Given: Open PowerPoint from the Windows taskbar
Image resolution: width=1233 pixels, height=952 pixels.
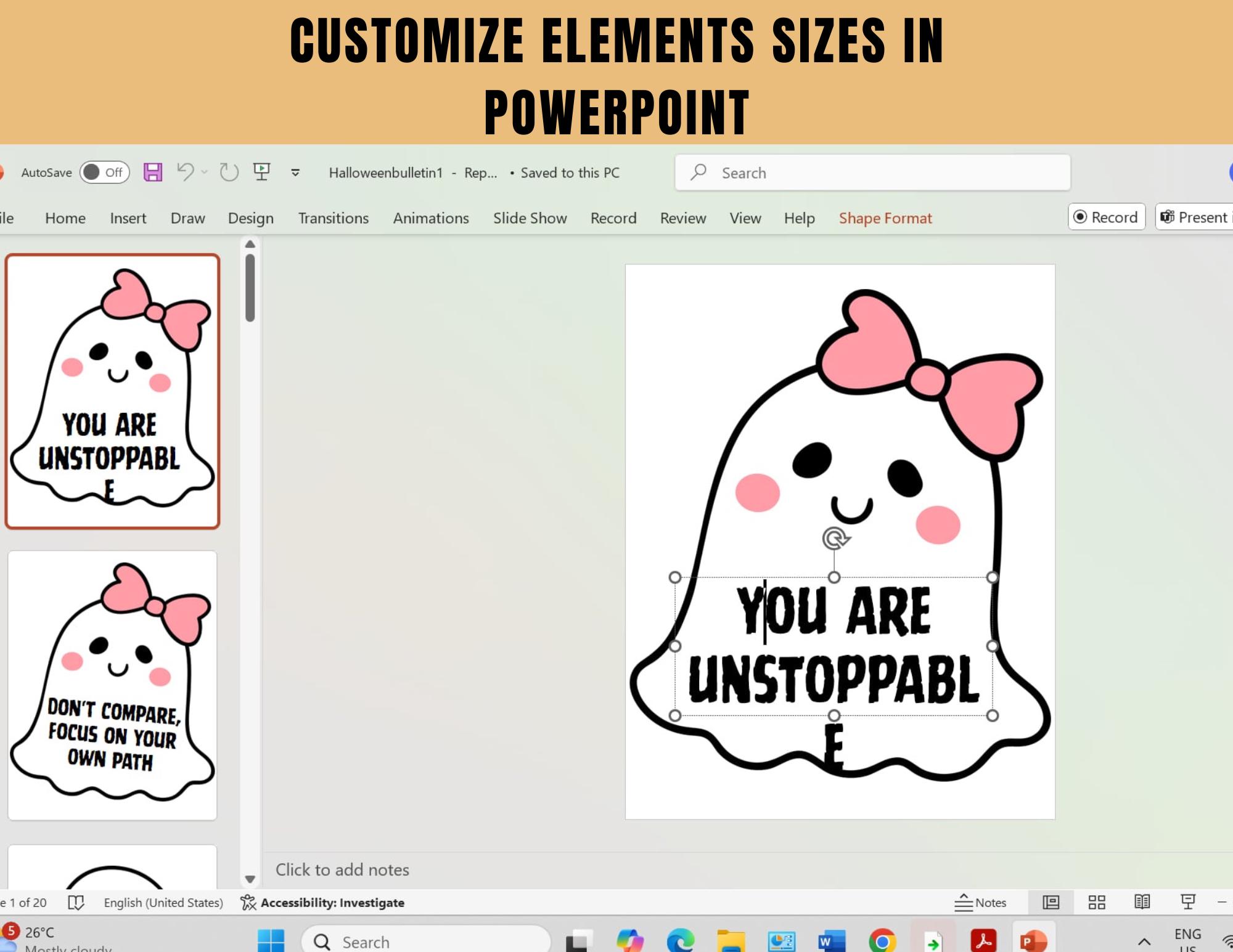Looking at the screenshot, I should click(1033, 941).
